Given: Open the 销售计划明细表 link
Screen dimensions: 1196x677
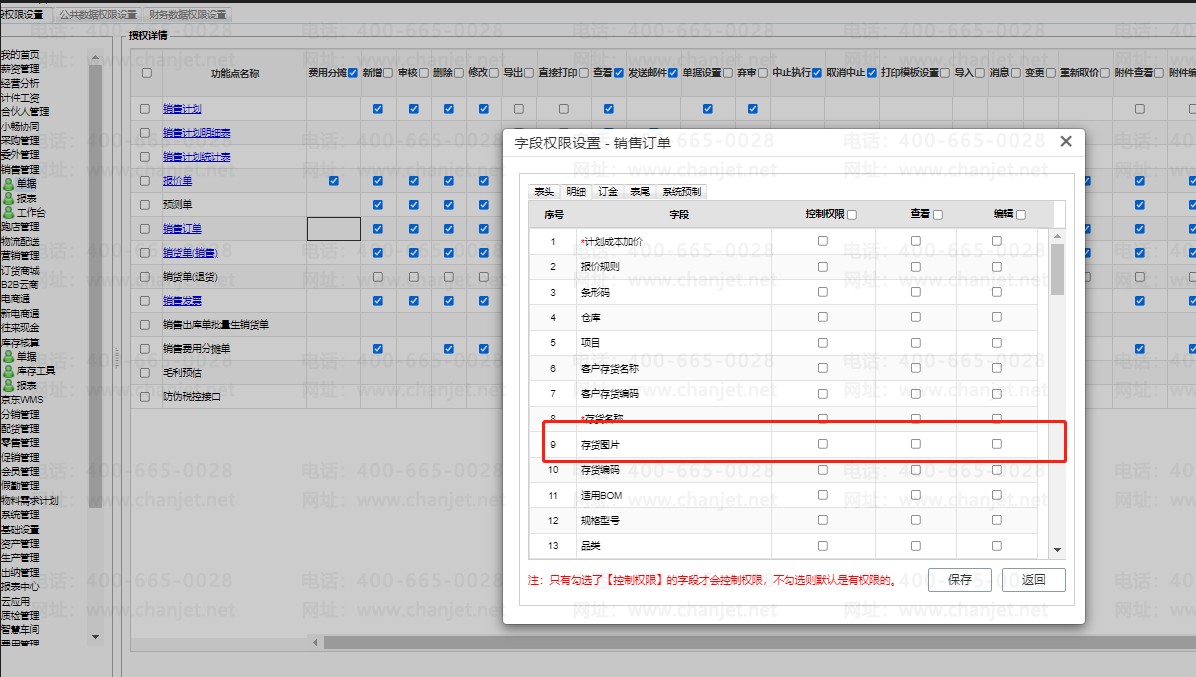Looking at the screenshot, I should [196, 133].
